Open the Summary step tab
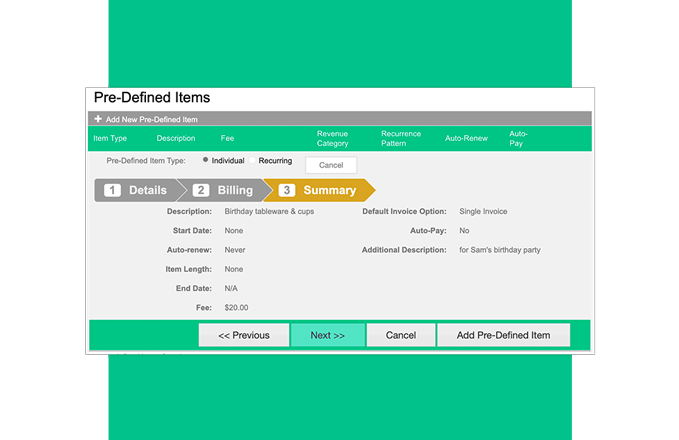 click(318, 190)
